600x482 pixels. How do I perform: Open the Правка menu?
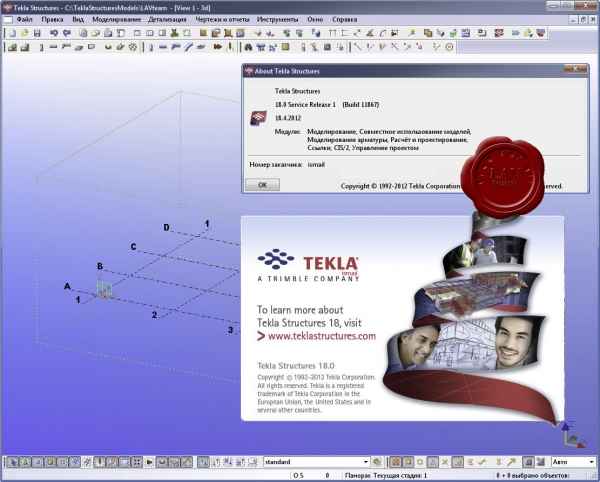pos(52,19)
